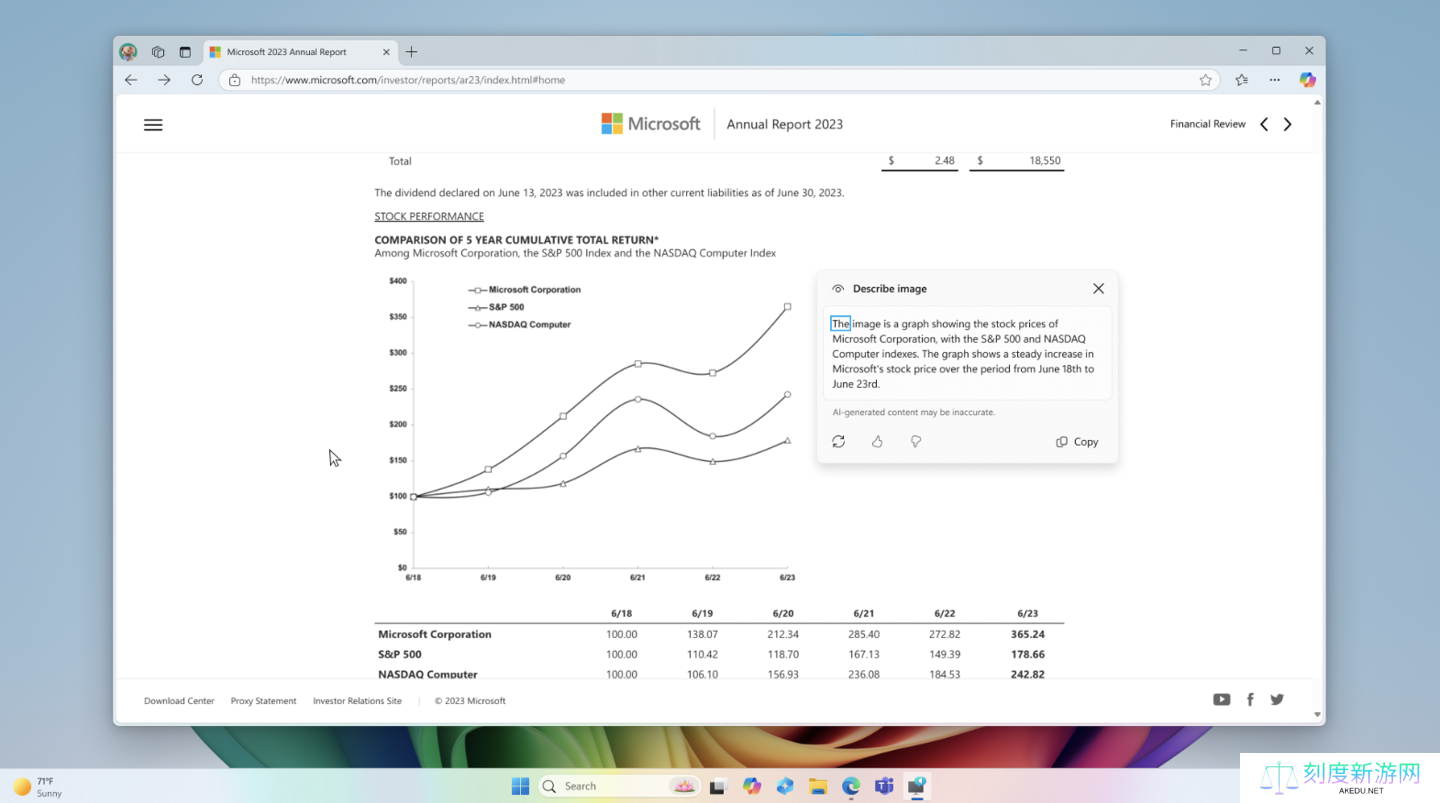Screen dimensions: 1440x803
Task: Go to next report section
Action: (x=1288, y=124)
